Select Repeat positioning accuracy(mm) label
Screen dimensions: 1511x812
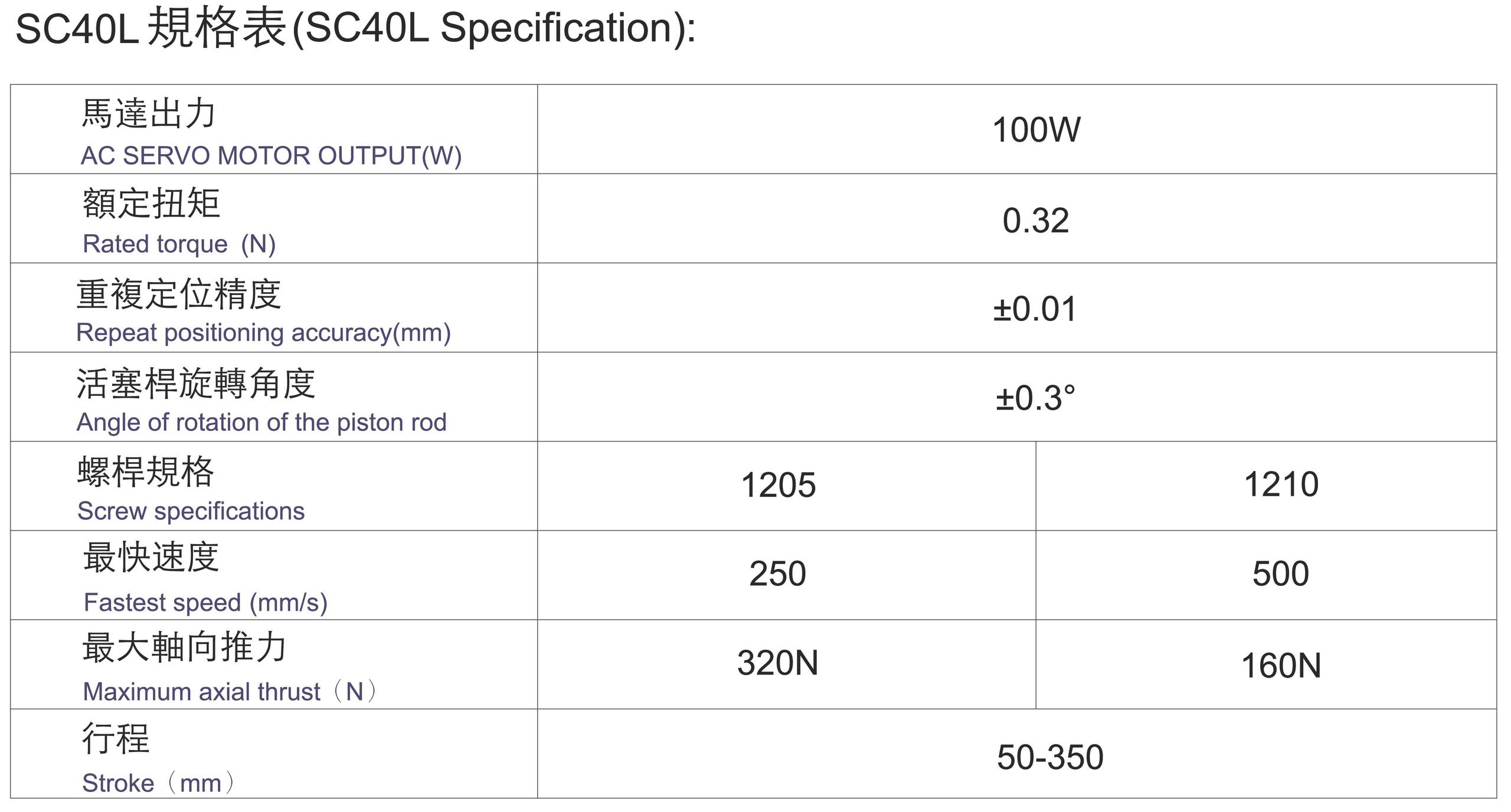tap(263, 333)
